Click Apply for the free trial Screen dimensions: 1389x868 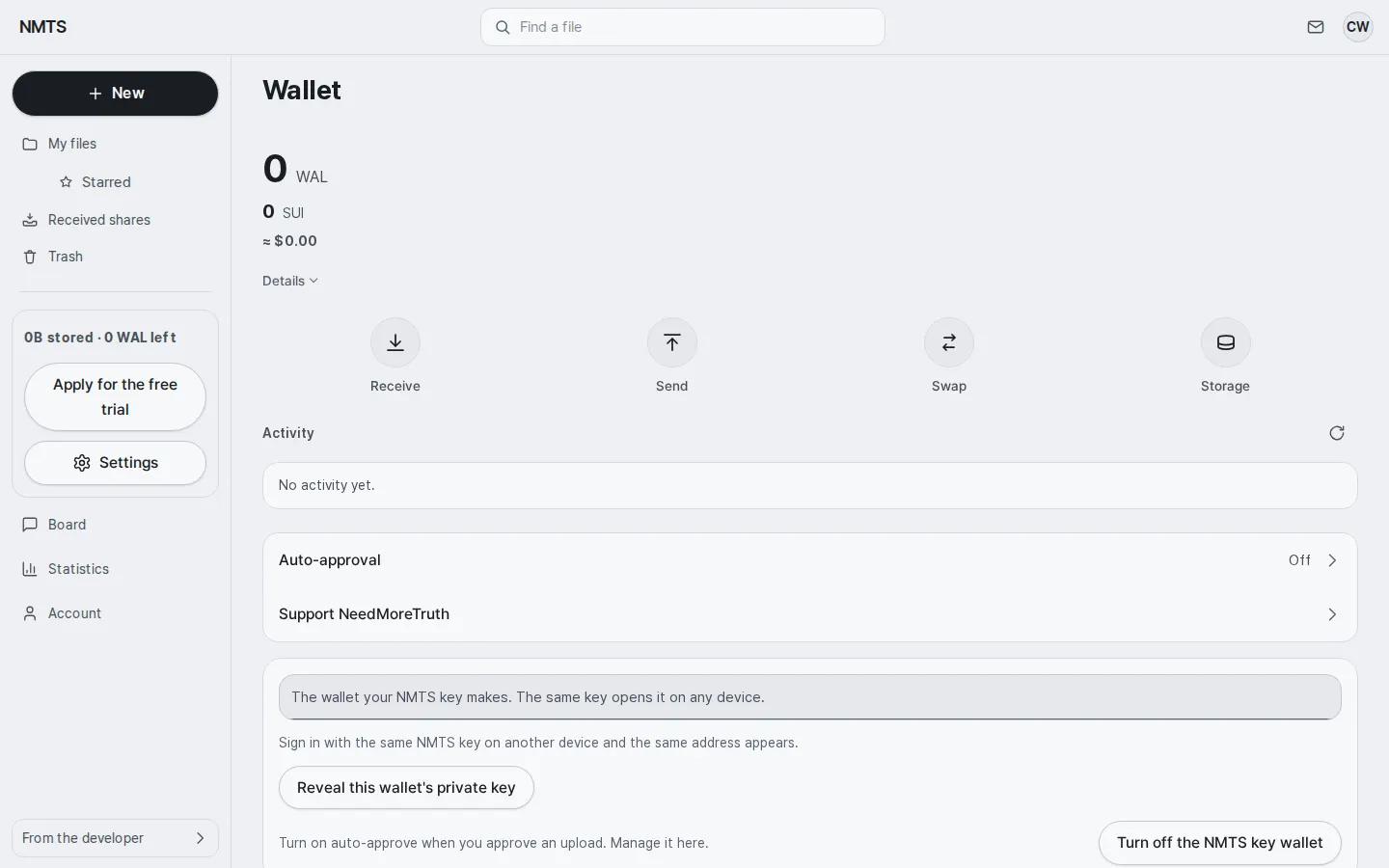coord(116,396)
